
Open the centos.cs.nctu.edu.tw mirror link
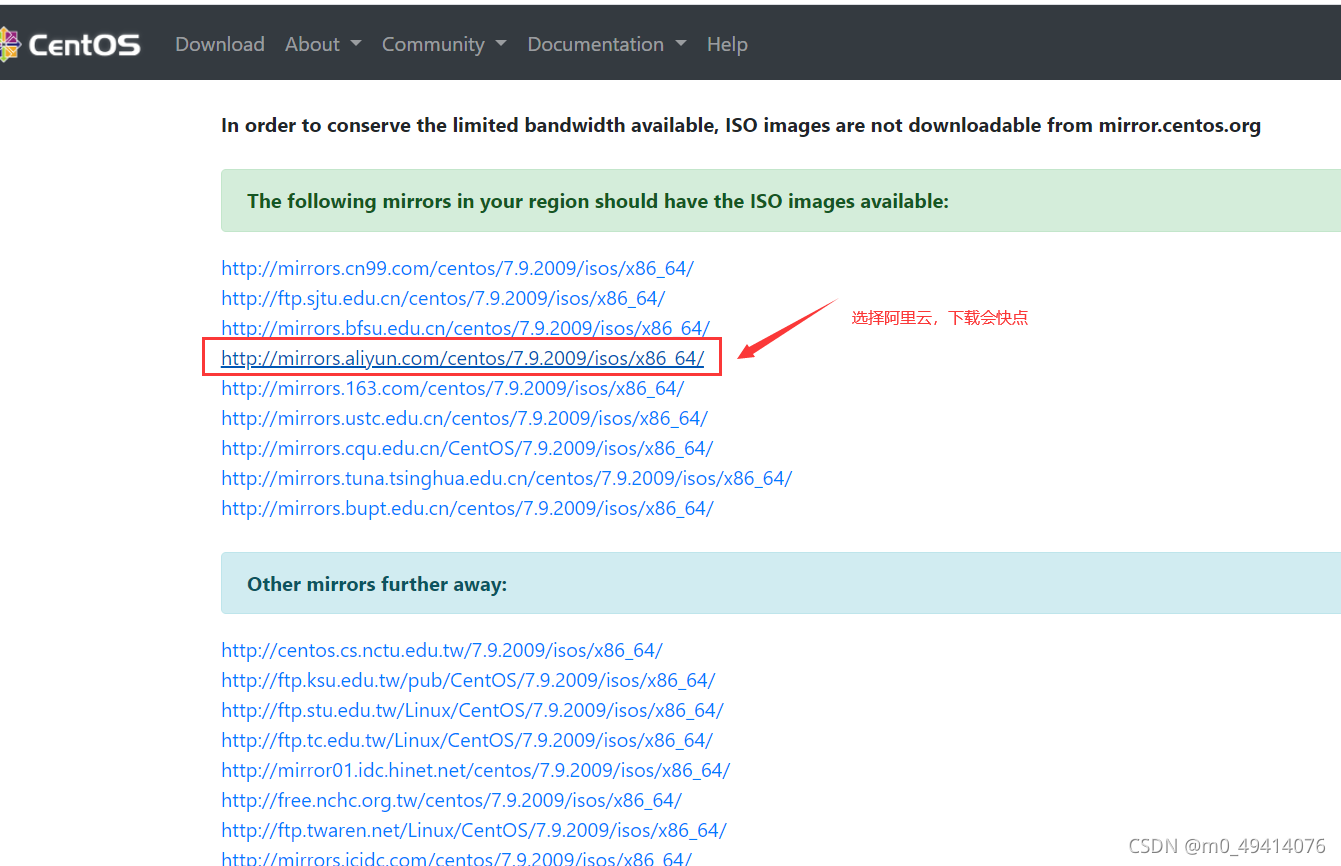[442, 650]
